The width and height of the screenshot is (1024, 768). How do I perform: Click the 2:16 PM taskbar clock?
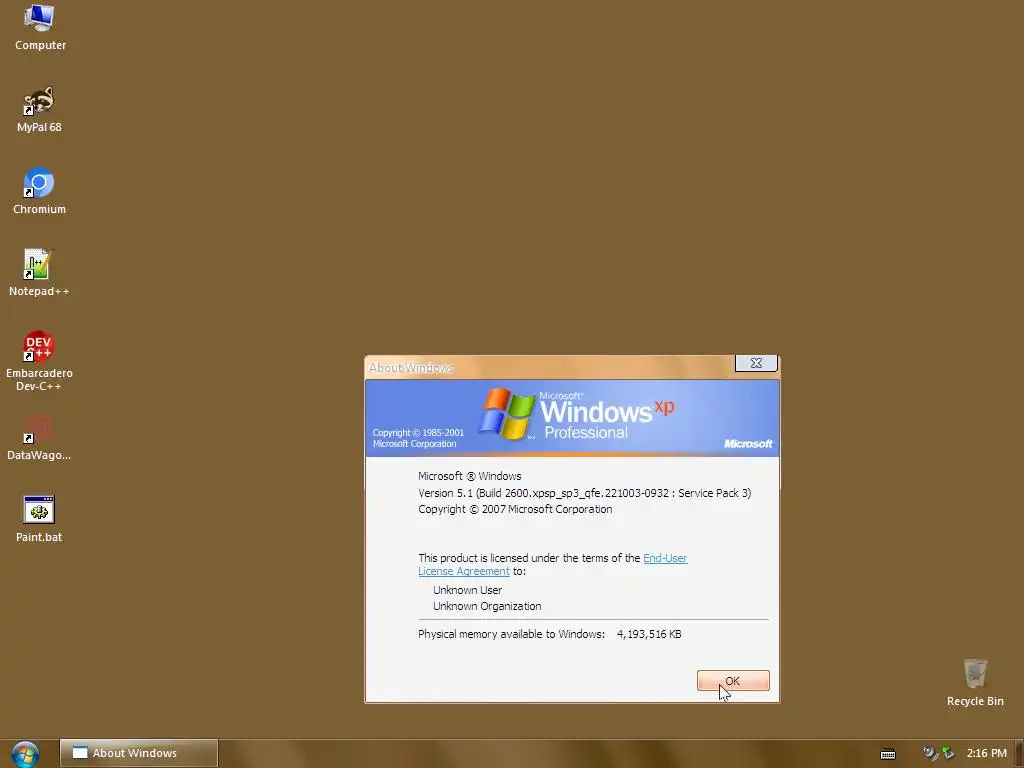pos(987,753)
